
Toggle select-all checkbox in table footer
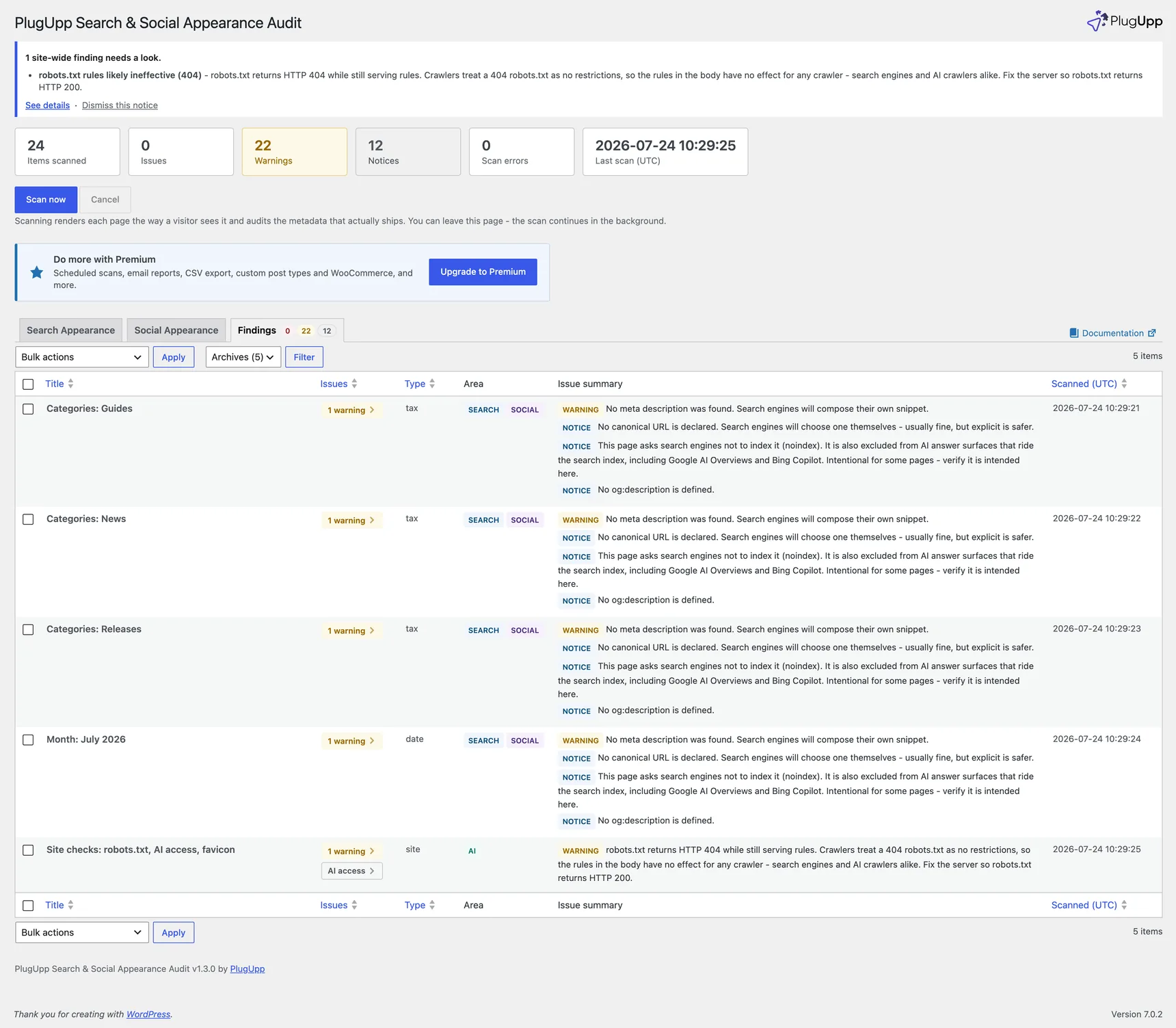click(28, 906)
